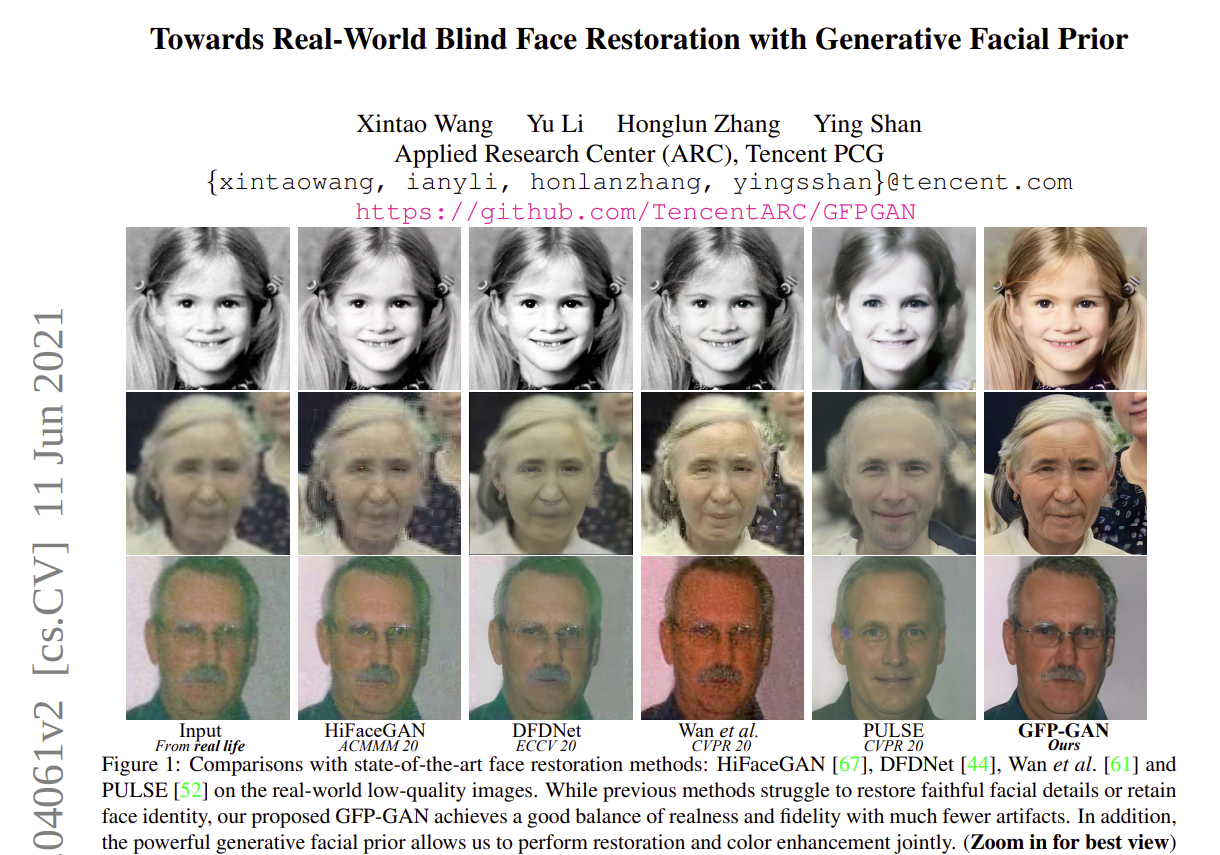This screenshot has width=1220, height=855.
Task: Click the PULSE result of the elderly woman
Action: click(894, 470)
